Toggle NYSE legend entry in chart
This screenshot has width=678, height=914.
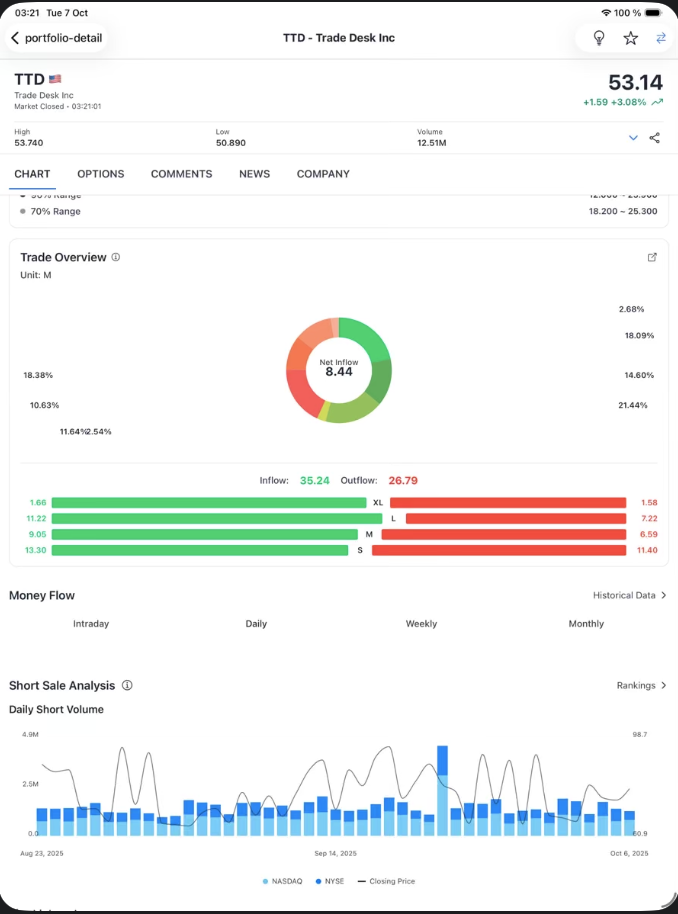[x=330, y=881]
